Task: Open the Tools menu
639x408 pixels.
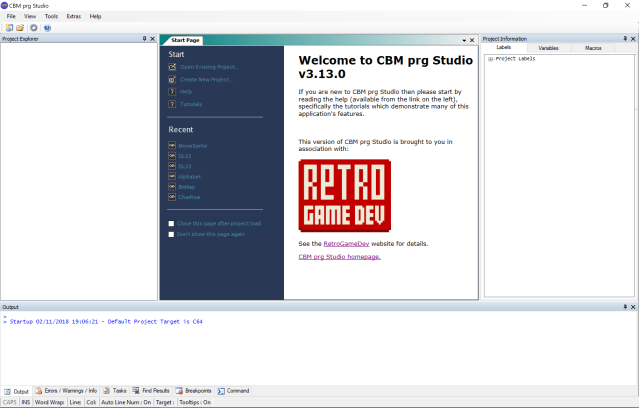Action: point(51,16)
